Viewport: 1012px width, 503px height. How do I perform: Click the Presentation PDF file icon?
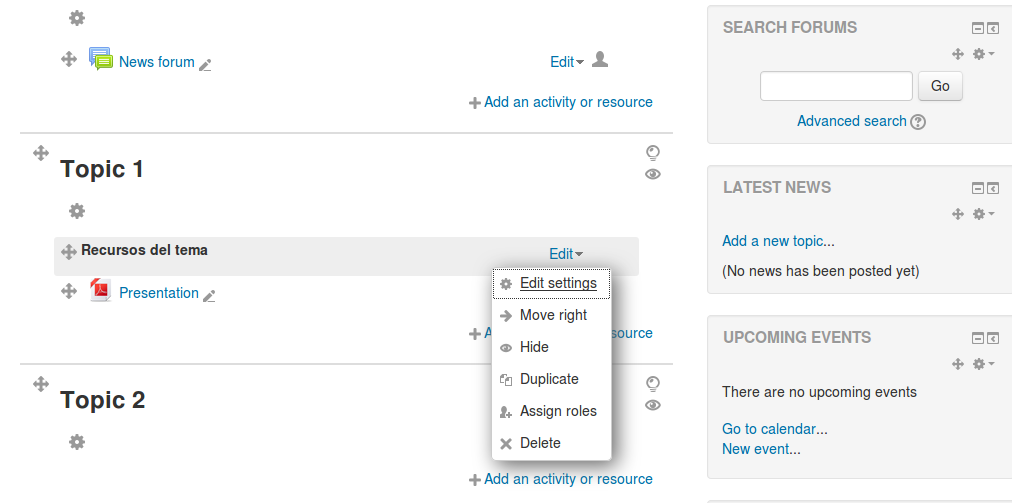[101, 291]
